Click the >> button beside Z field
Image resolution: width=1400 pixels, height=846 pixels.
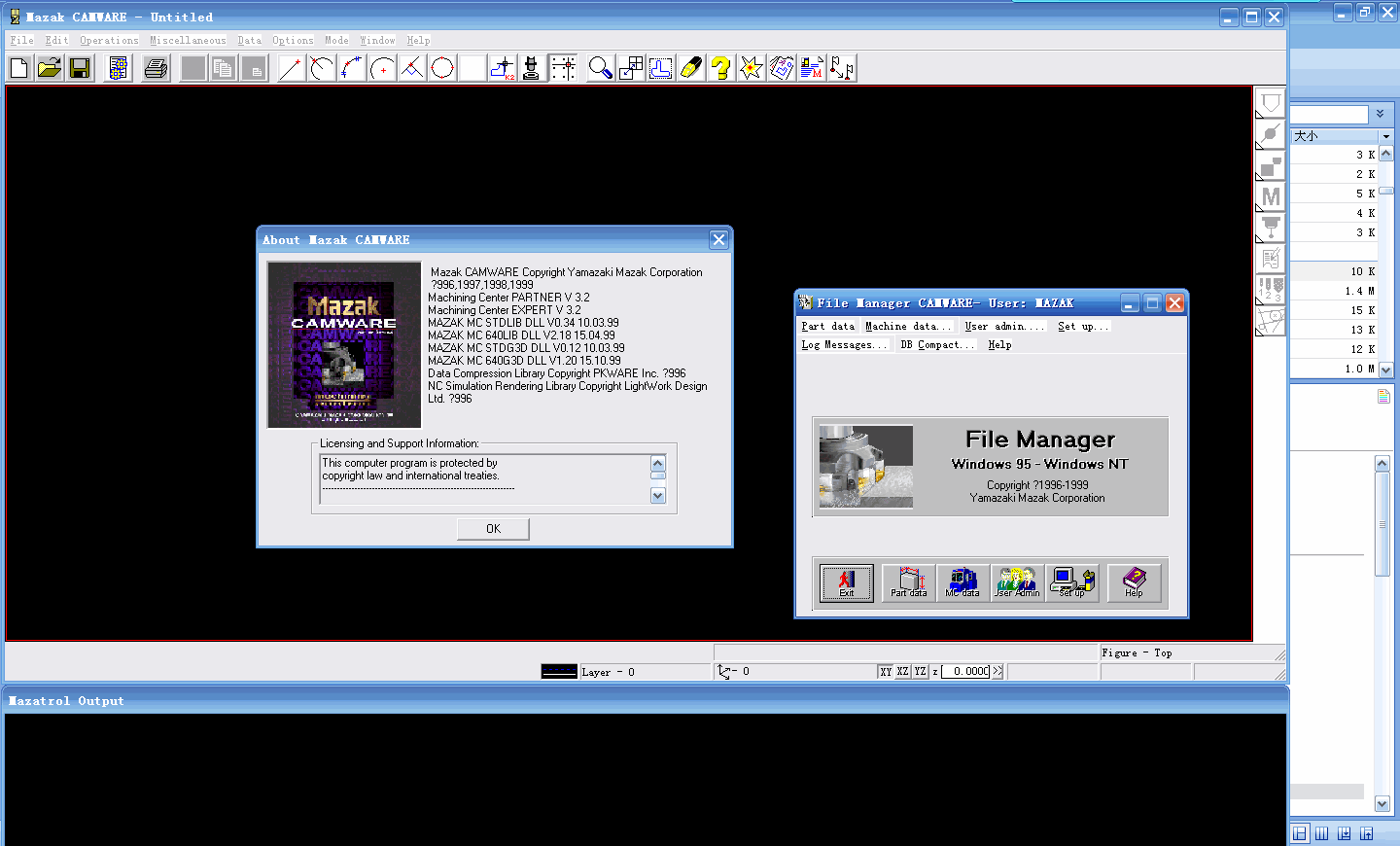(x=997, y=672)
